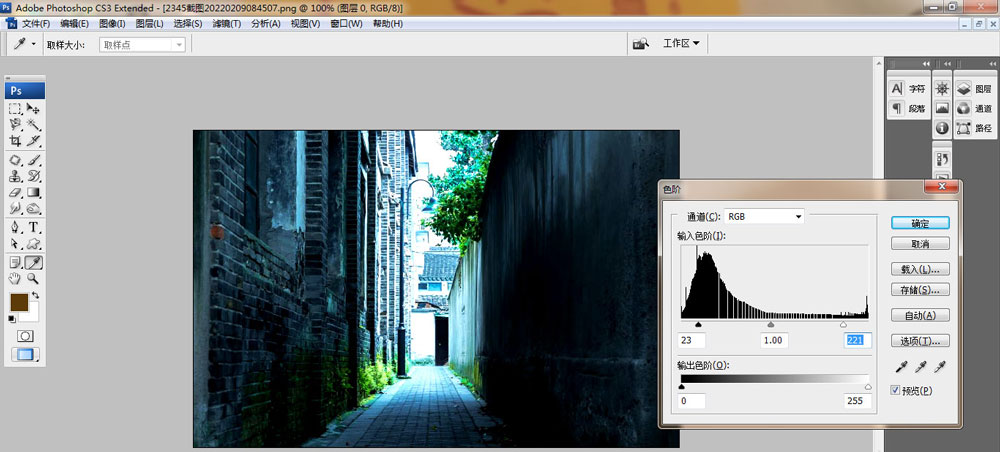Click the 确定 button in Levels
The height and width of the screenshot is (452, 1000).
pyautogui.click(x=919, y=223)
